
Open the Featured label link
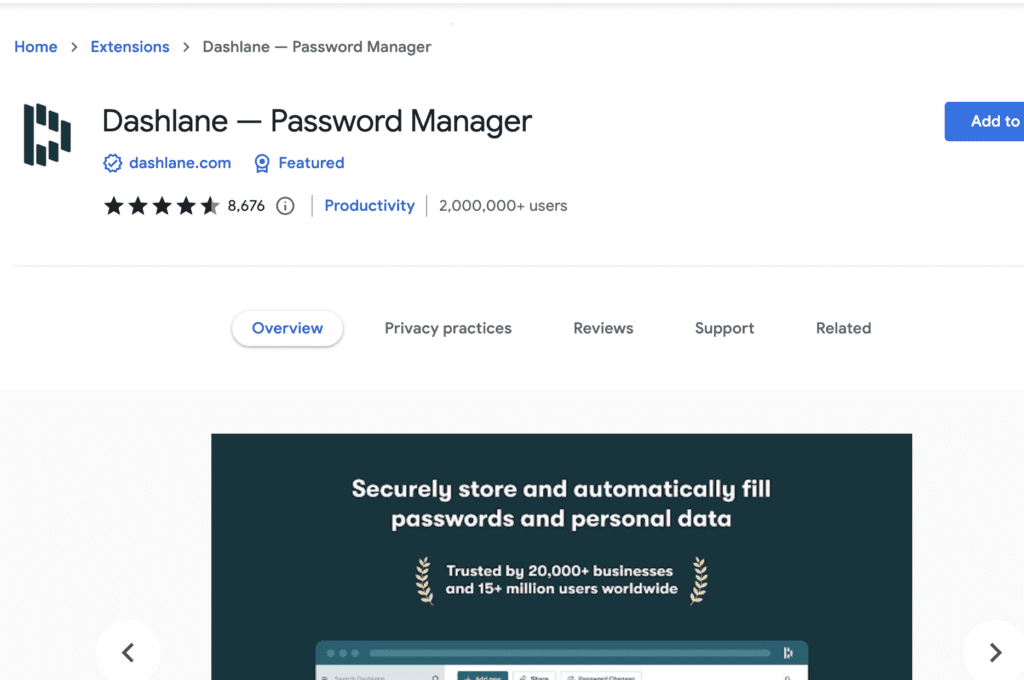tap(311, 163)
